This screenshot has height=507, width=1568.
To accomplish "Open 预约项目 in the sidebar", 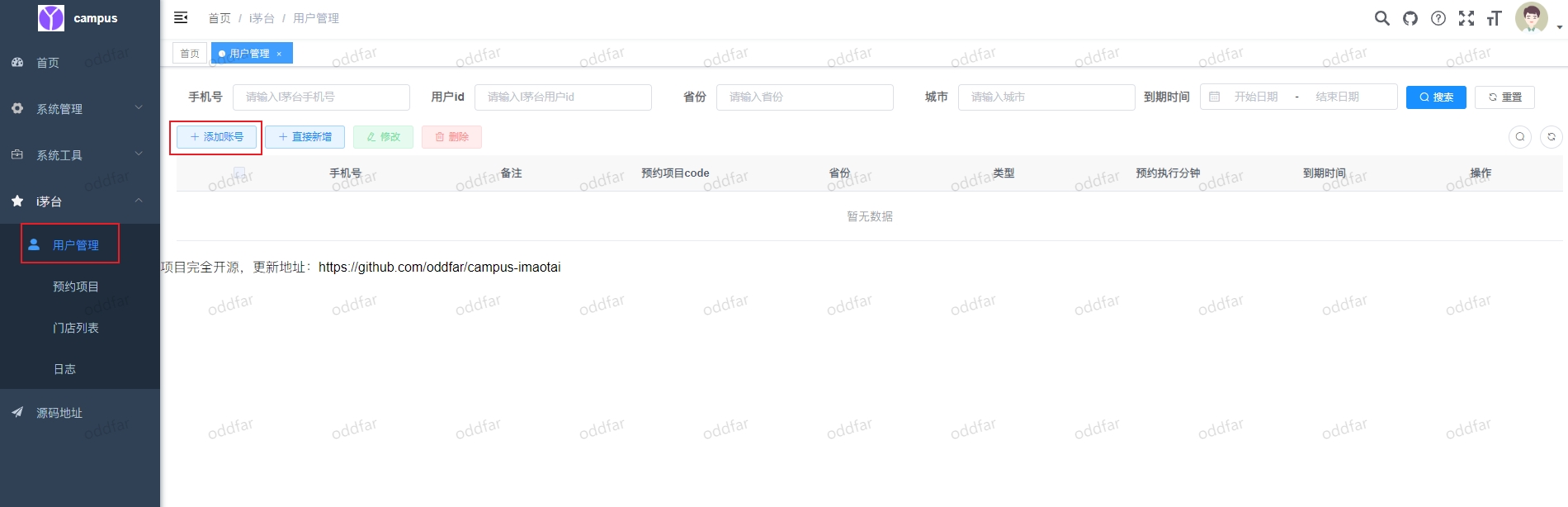I will [76, 287].
